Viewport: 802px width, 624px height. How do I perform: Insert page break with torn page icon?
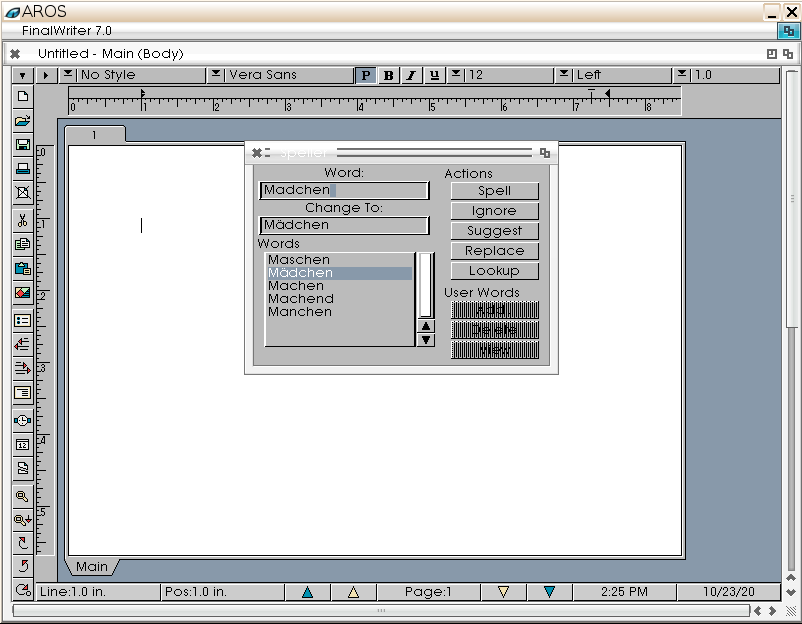point(23,468)
